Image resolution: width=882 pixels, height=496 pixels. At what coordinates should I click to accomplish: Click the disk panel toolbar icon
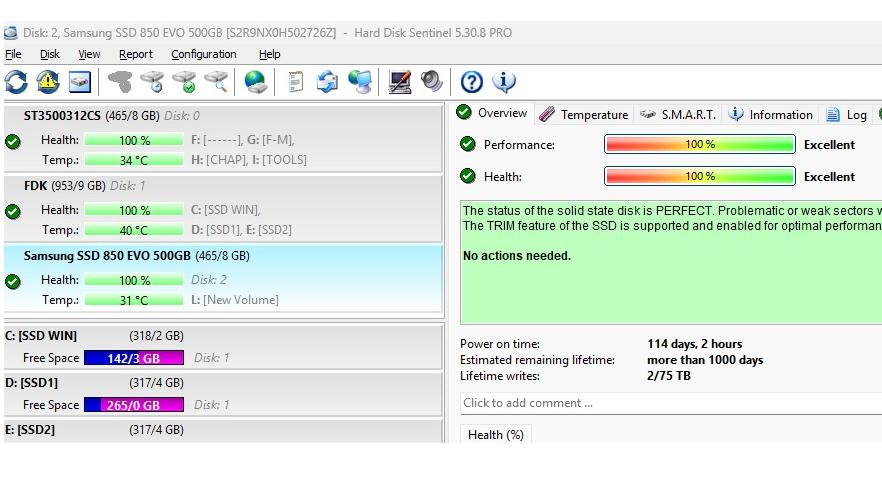click(80, 82)
